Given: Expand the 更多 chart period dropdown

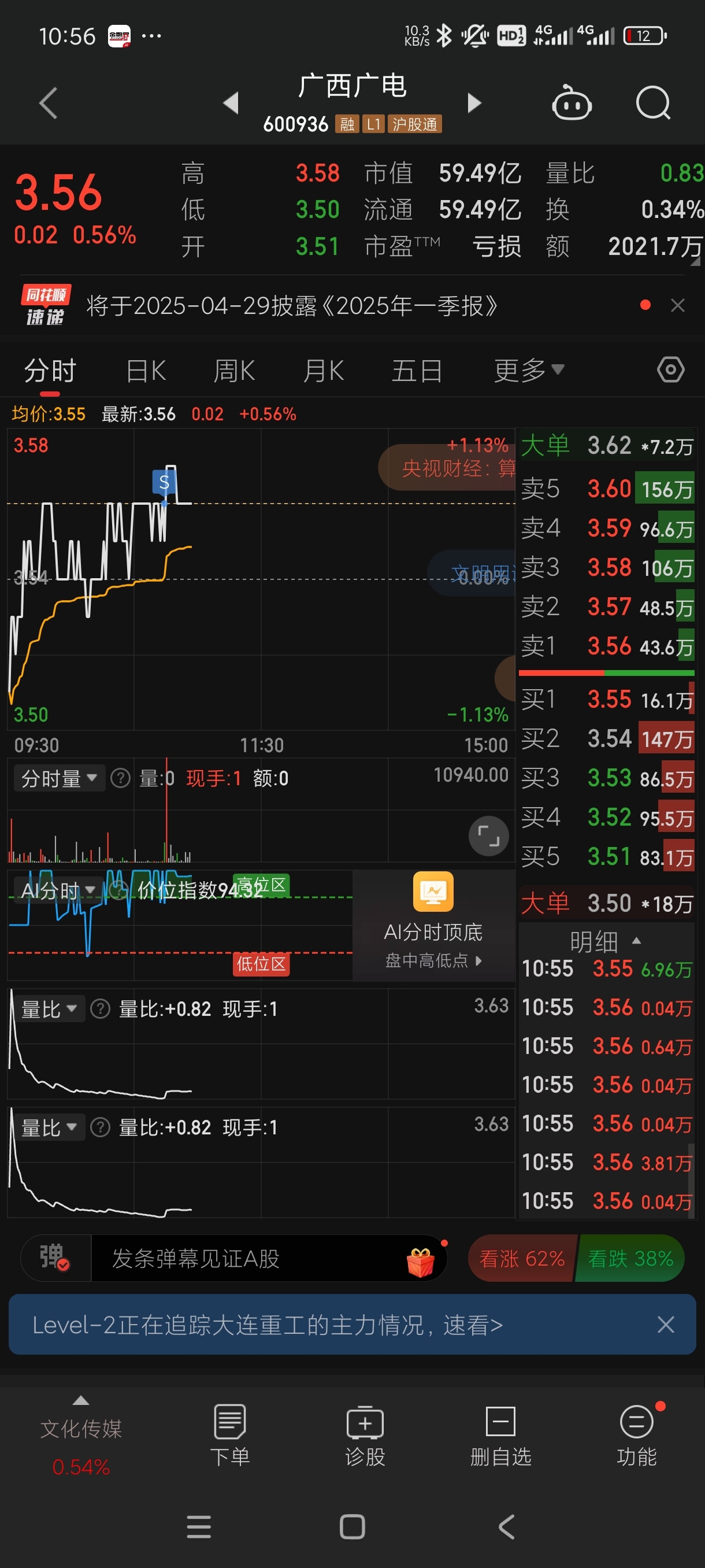Looking at the screenshot, I should coord(529,370).
